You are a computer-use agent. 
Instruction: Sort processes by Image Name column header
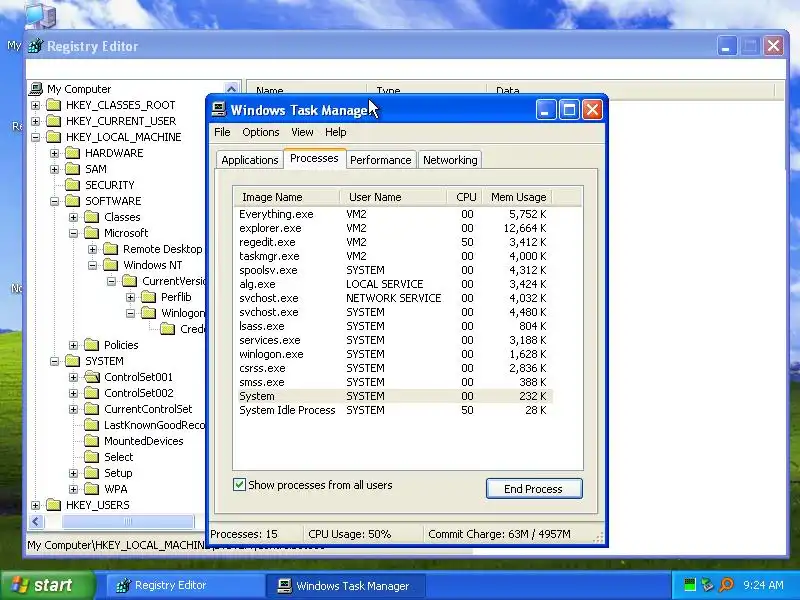[287, 197]
